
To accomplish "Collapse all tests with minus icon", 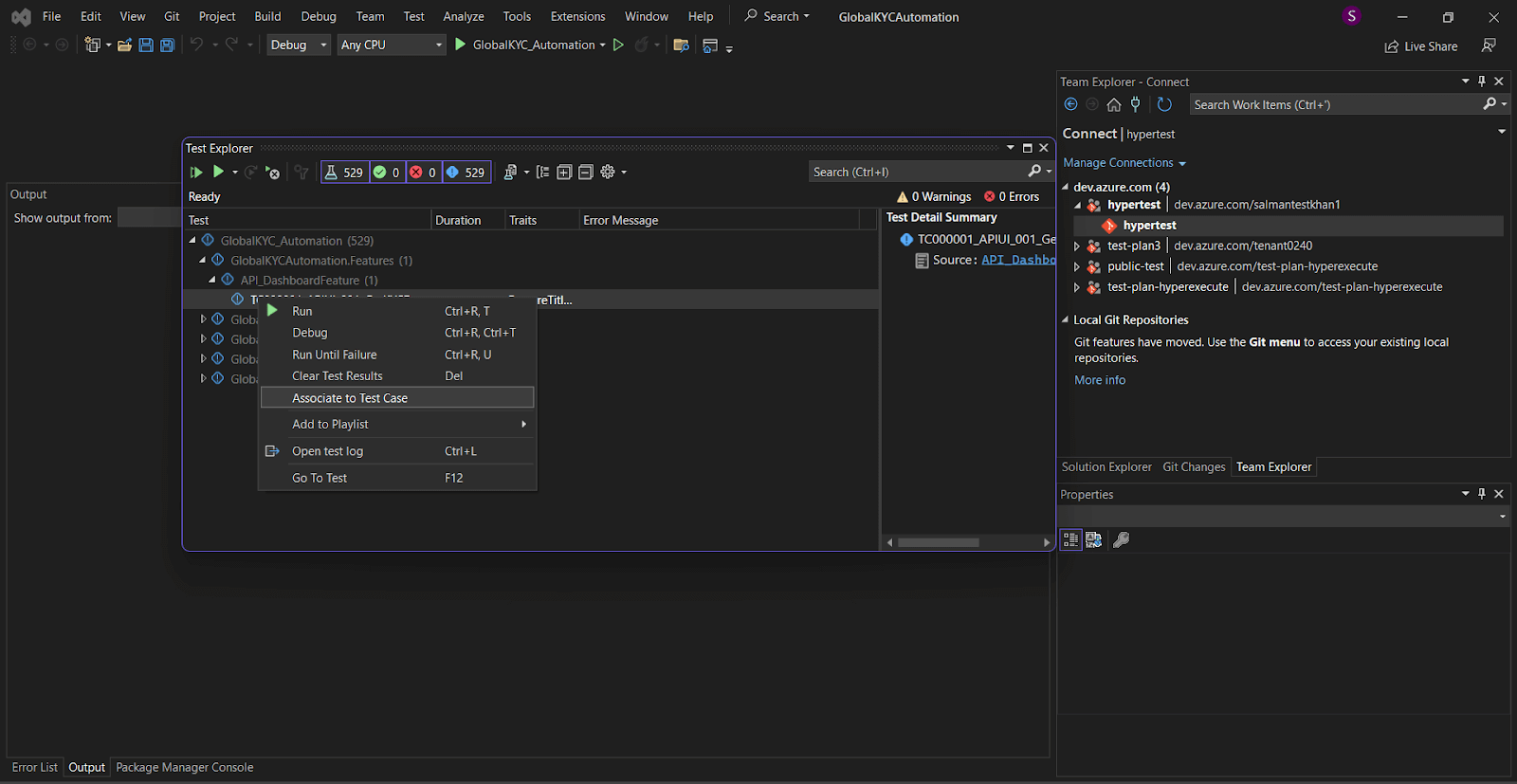I will (x=585, y=173).
